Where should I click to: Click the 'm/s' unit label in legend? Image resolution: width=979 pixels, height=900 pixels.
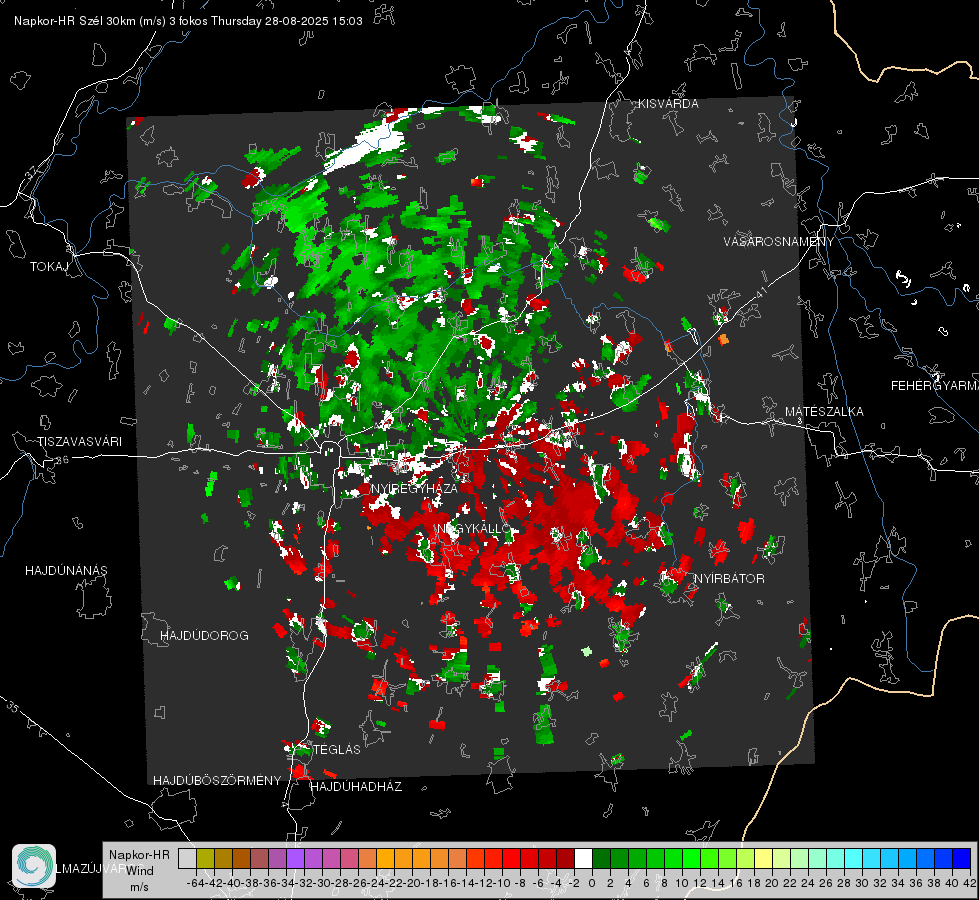pyautogui.click(x=139, y=887)
